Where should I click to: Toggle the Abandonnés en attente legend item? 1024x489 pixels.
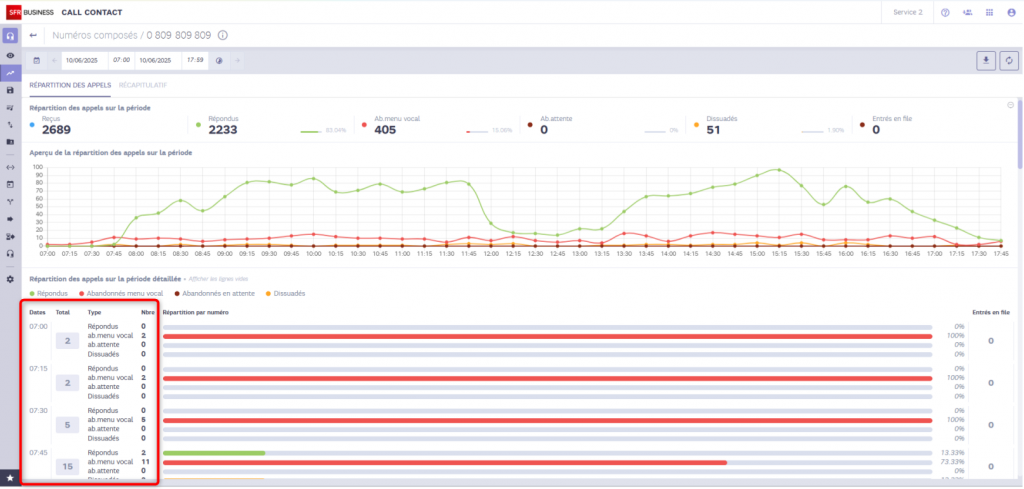point(213,294)
